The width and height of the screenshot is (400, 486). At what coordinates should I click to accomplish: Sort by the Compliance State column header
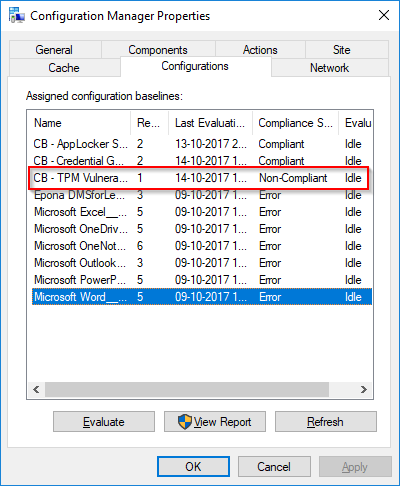pyautogui.click(x=295, y=123)
